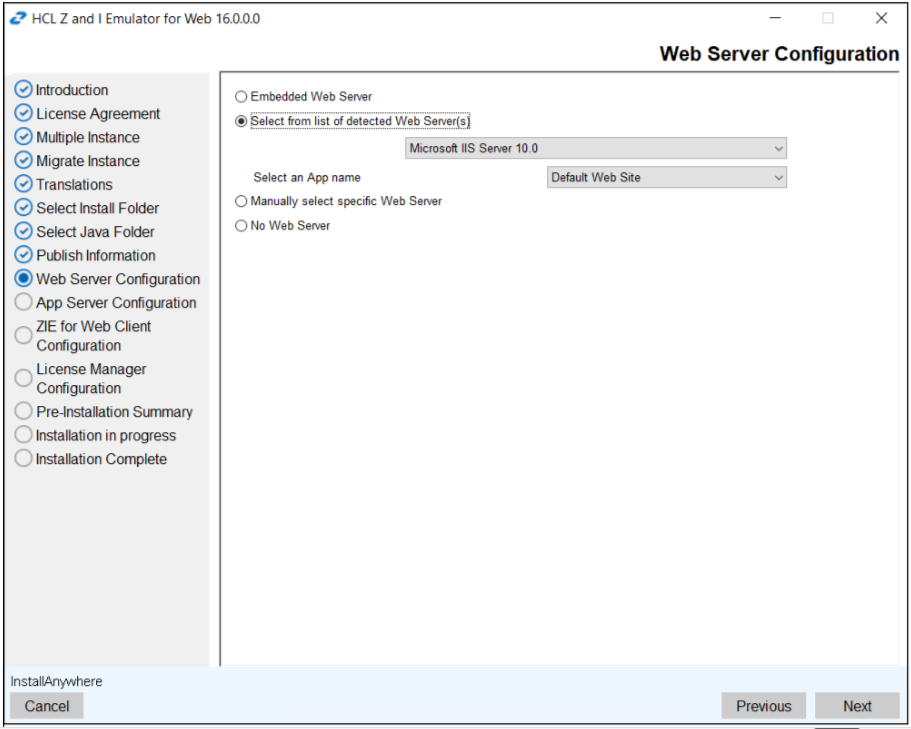
Task: Click the step circle for License Manager Configuration
Action: (x=23, y=378)
